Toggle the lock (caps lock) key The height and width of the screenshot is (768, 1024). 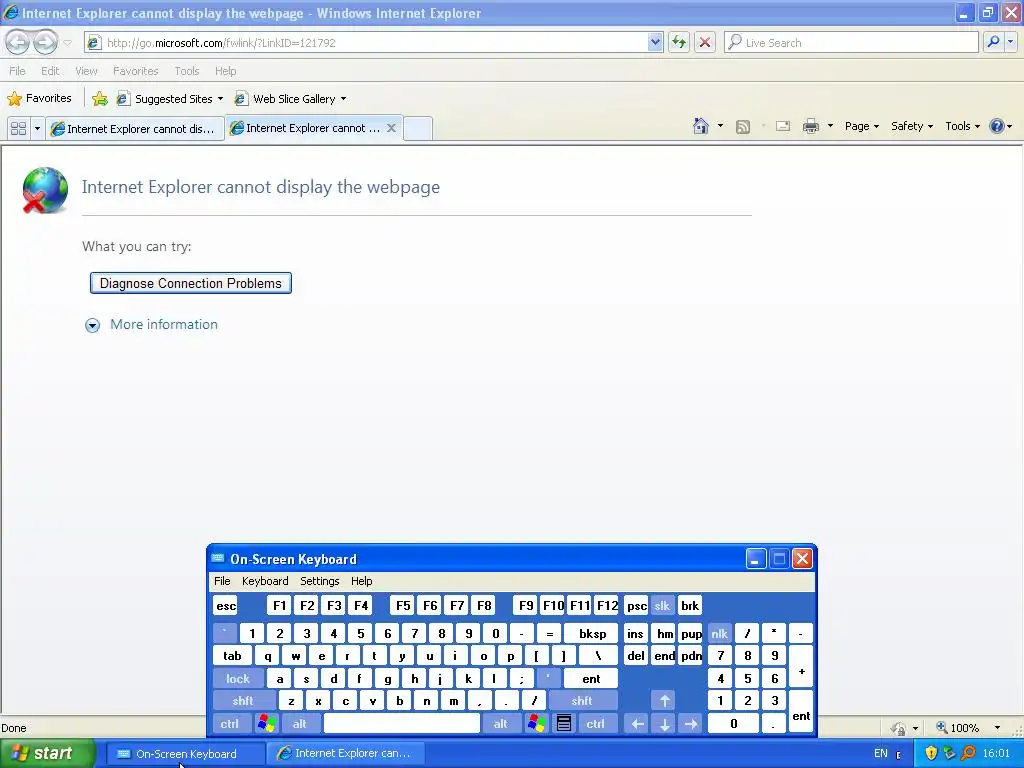click(238, 679)
